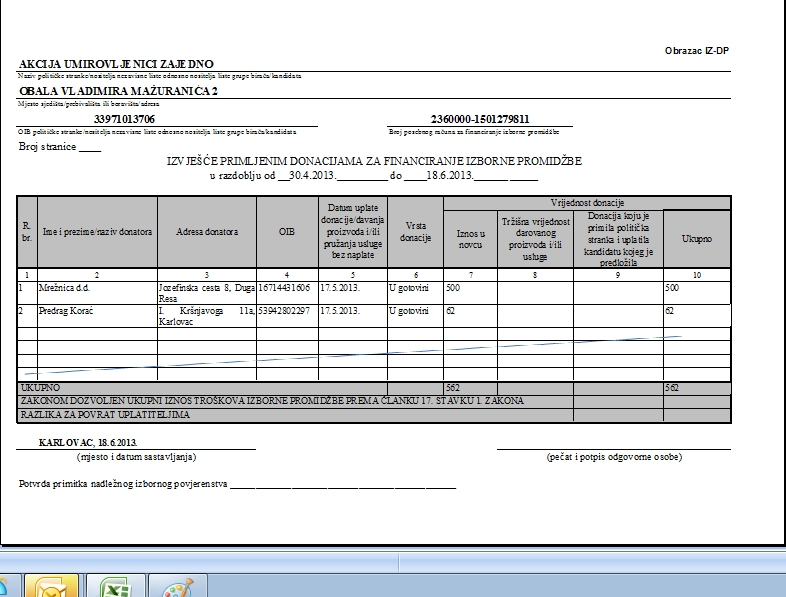Click donor name Mrežnica d.d.
The width and height of the screenshot is (786, 597).
64,288
